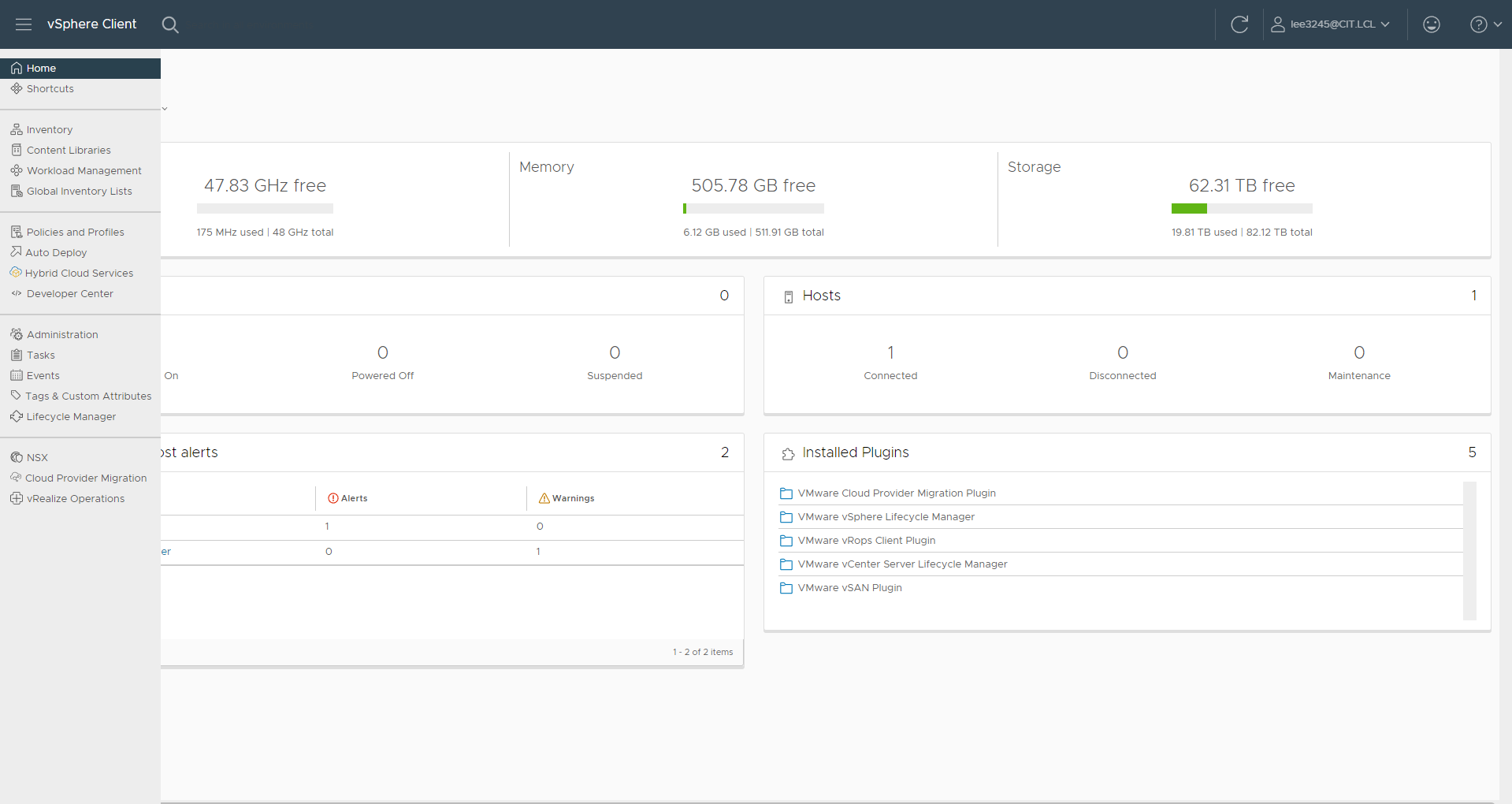1512x804 pixels.
Task: Click the Suspended VM count
Action: [x=615, y=352]
